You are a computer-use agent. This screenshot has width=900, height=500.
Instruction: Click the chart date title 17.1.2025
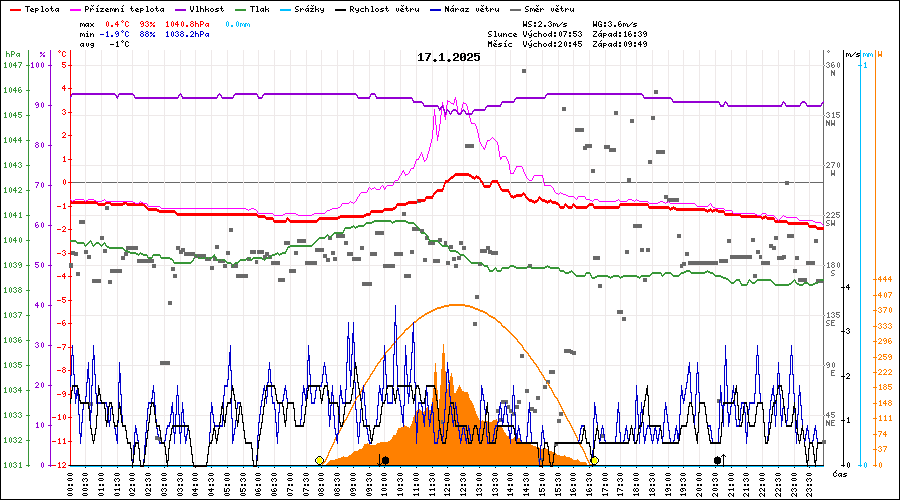tap(449, 57)
